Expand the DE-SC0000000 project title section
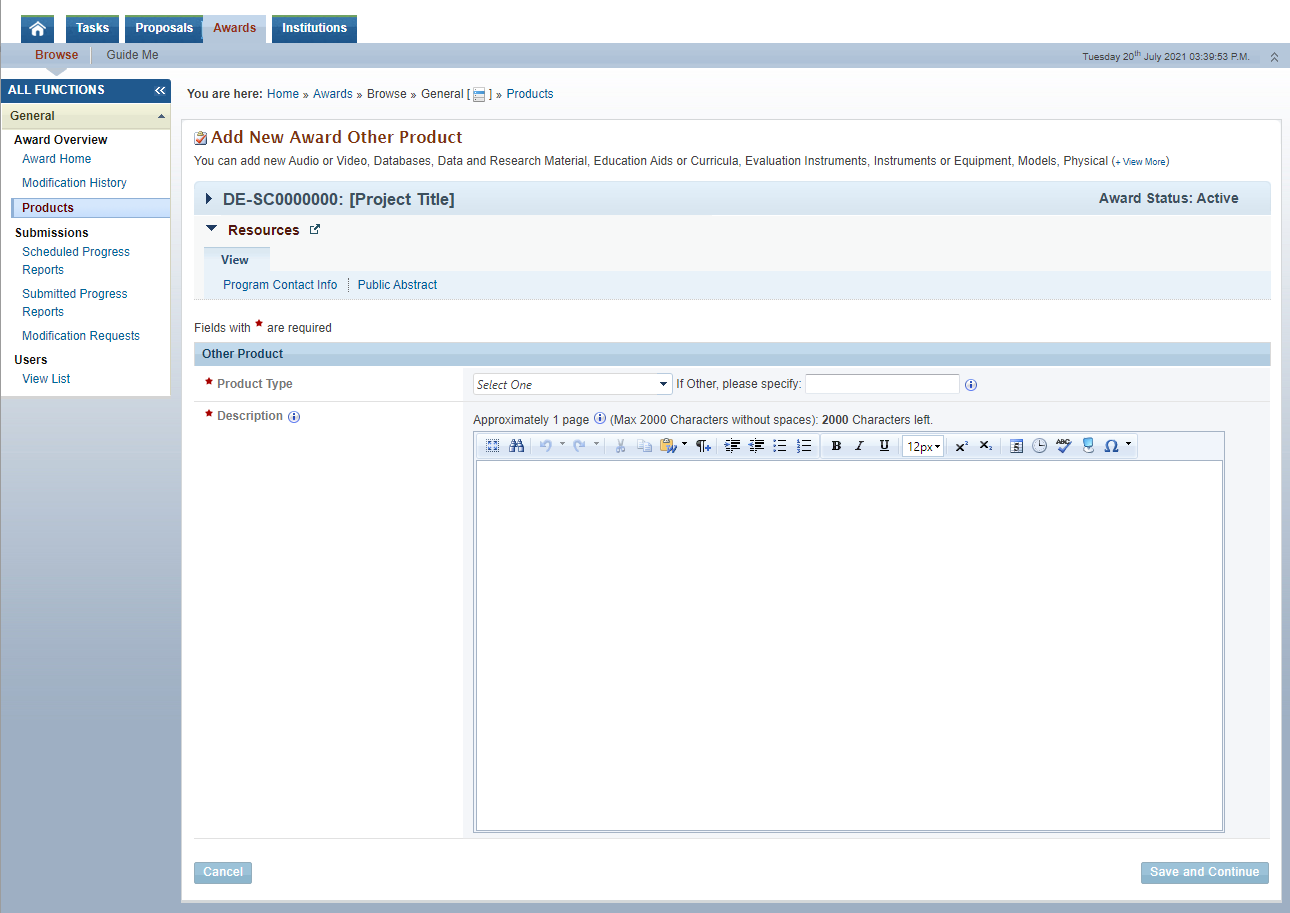This screenshot has width=1290, height=913. [x=209, y=199]
